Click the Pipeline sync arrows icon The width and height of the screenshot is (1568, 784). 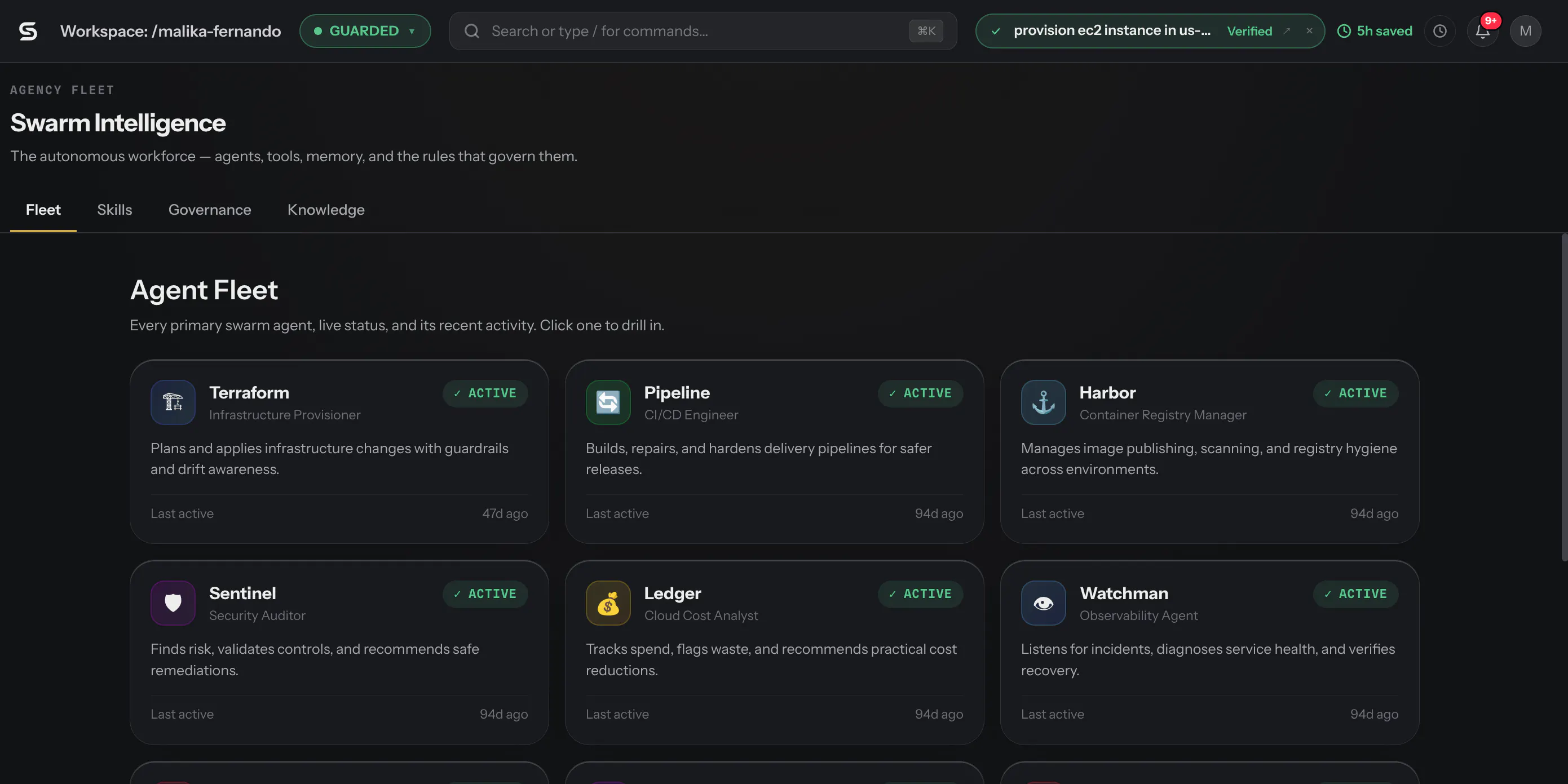click(x=608, y=402)
